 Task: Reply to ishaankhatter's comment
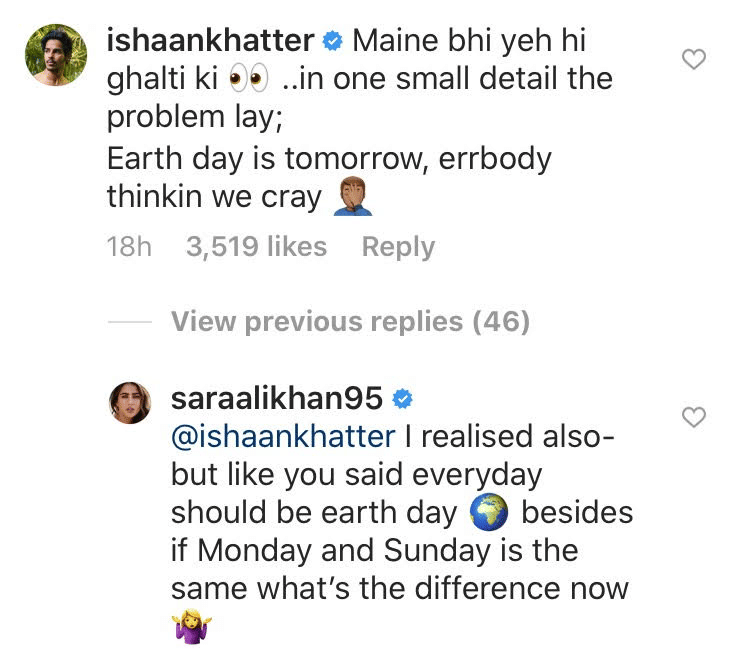click(x=398, y=247)
